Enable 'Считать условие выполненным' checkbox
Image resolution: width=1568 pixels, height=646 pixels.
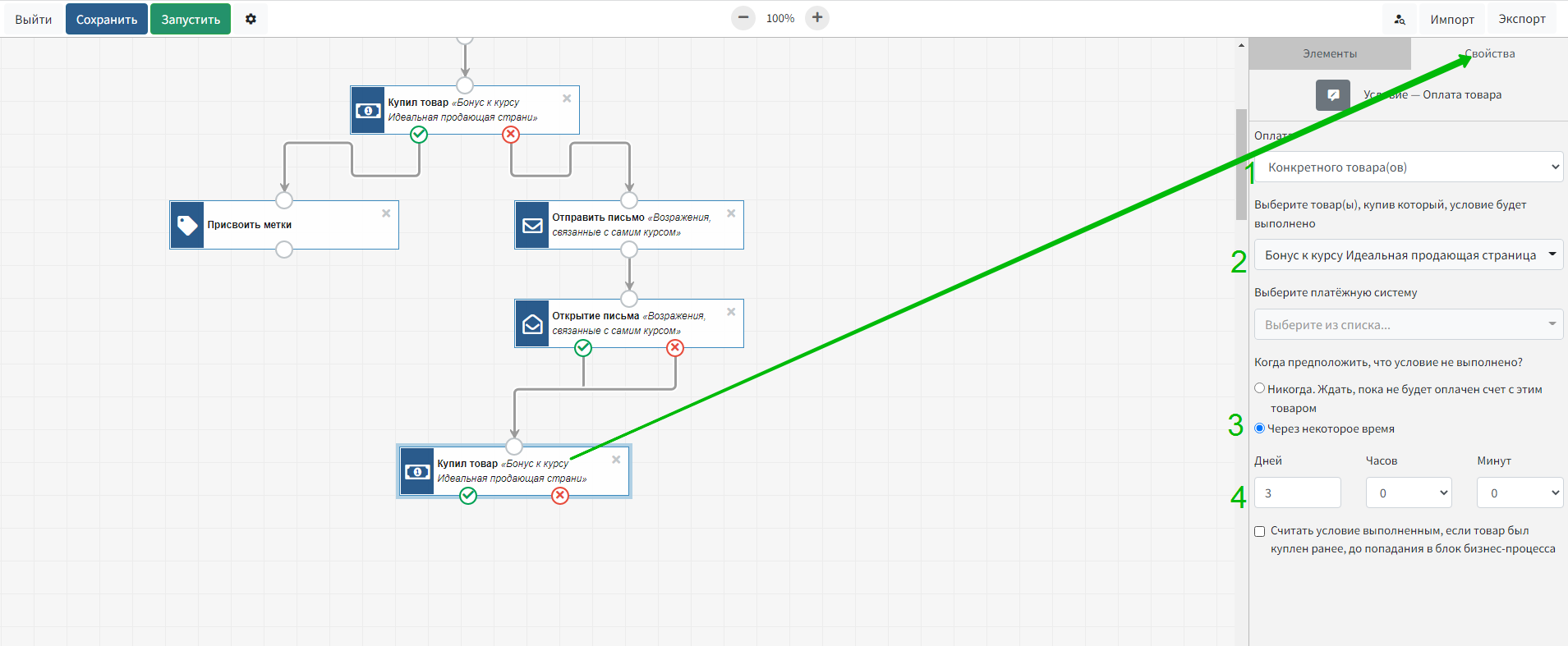click(x=1259, y=531)
